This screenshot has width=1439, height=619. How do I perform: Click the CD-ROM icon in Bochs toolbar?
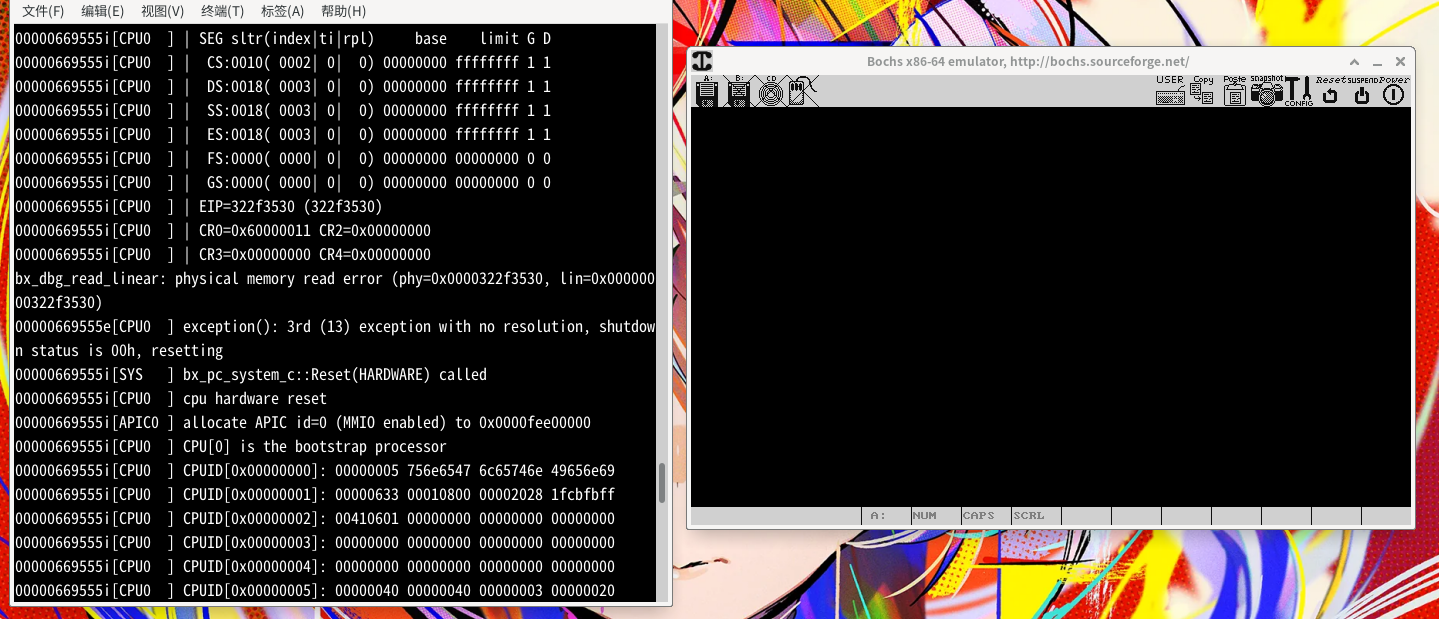pyautogui.click(x=770, y=91)
